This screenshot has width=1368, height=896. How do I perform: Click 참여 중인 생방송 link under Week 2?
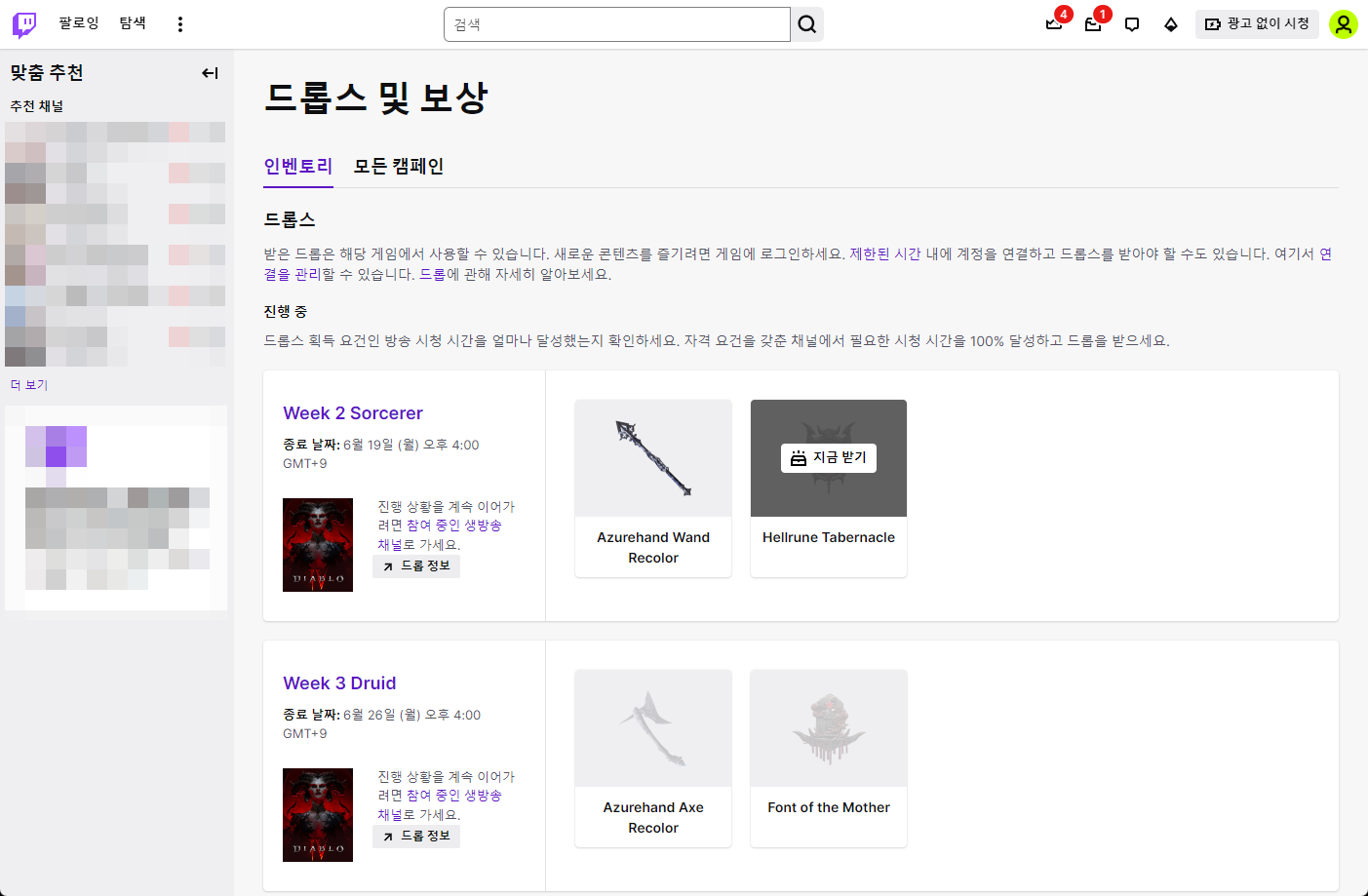(x=454, y=526)
